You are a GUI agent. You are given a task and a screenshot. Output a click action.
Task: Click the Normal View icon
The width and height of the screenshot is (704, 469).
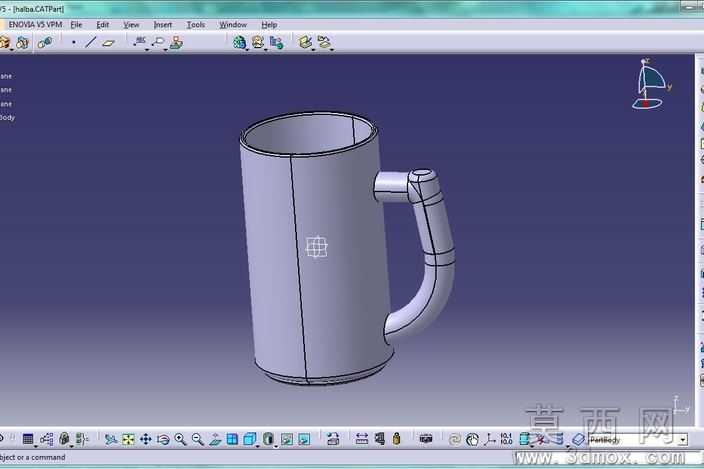(x=215, y=439)
